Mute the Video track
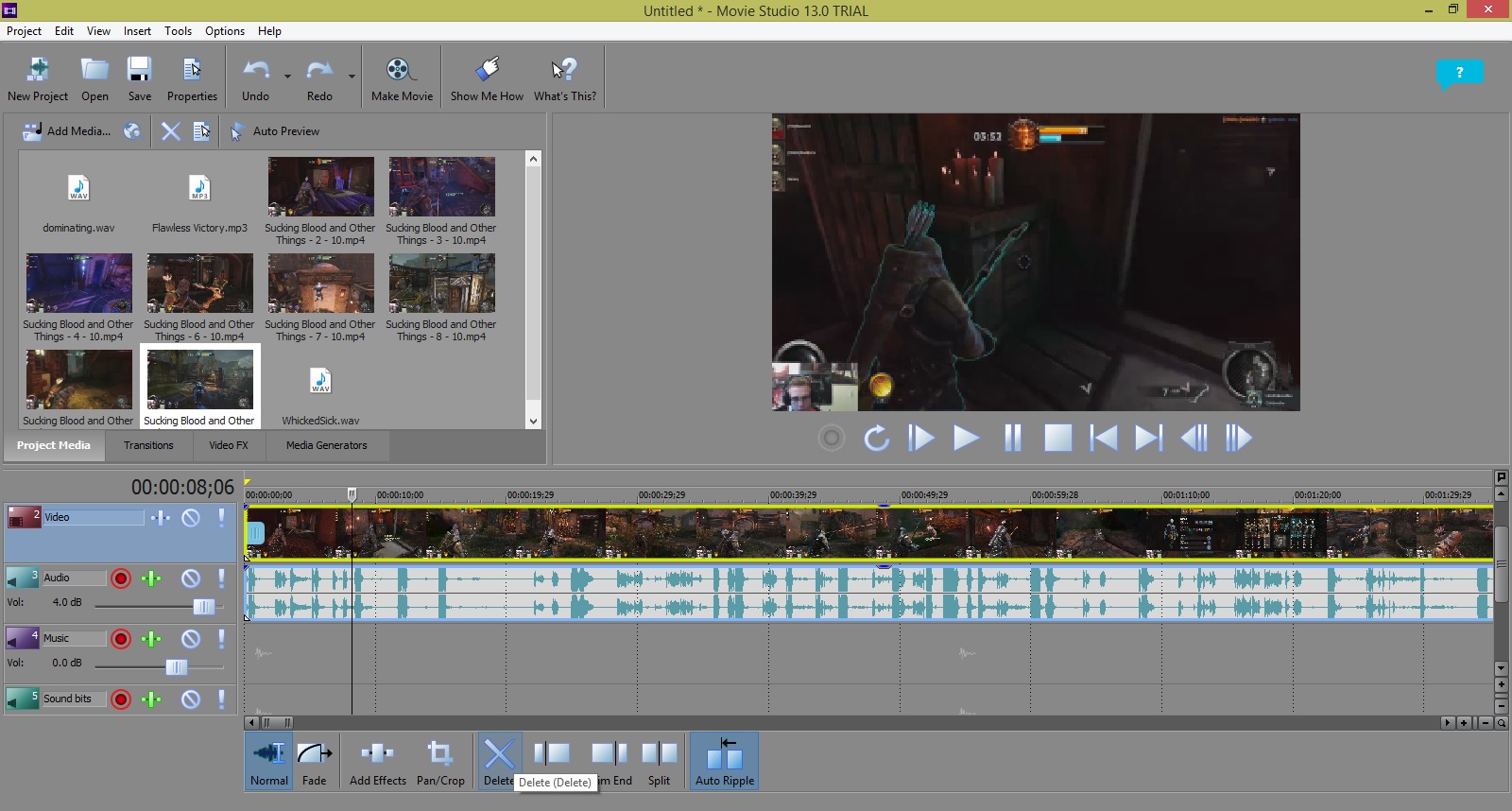The height and width of the screenshot is (811, 1512). coord(191,517)
